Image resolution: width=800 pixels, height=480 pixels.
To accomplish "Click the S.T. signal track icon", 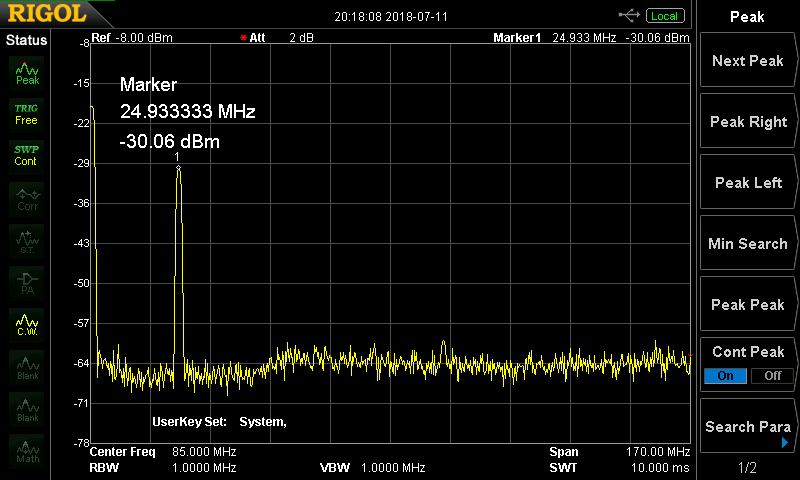I will pyautogui.click(x=27, y=241).
